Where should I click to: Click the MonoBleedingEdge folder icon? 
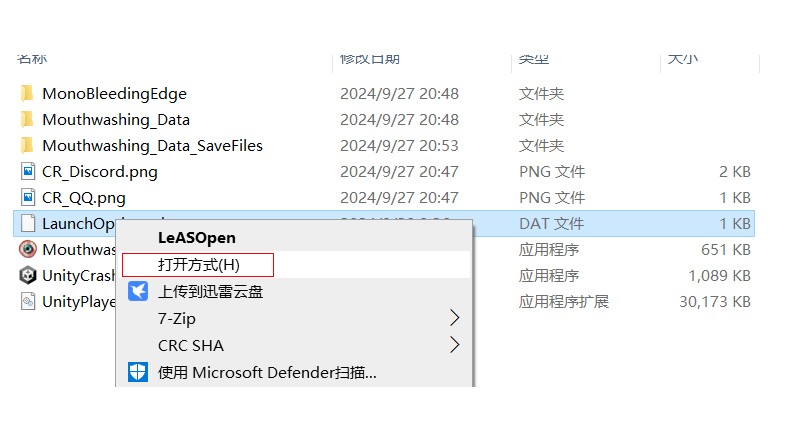coord(28,93)
